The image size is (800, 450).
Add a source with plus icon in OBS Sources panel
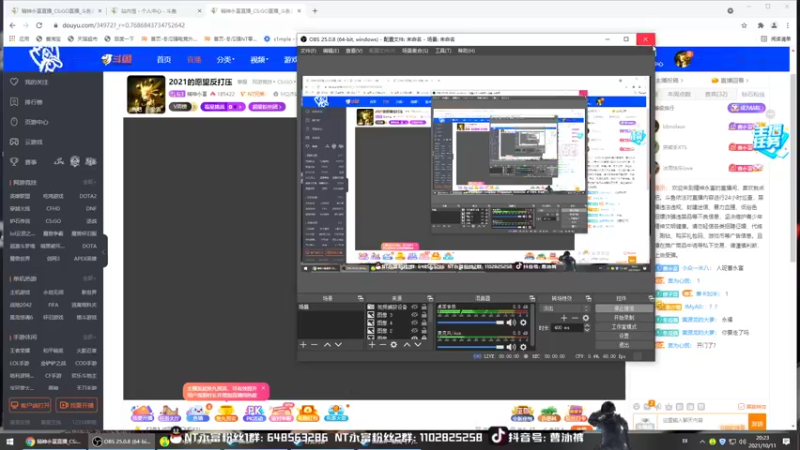[372, 345]
